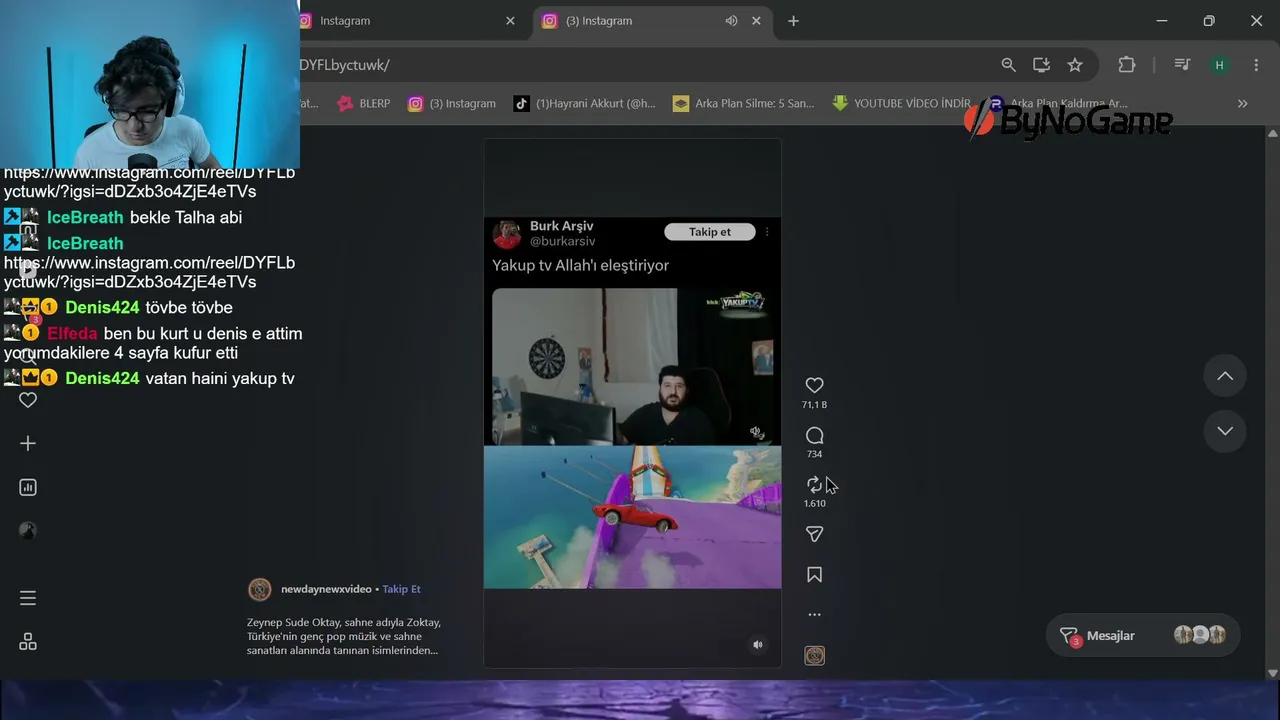This screenshot has width=1280, height=720.
Task: Open the YOUTUBE VİDEO İNDİR bookmark
Action: [901, 103]
